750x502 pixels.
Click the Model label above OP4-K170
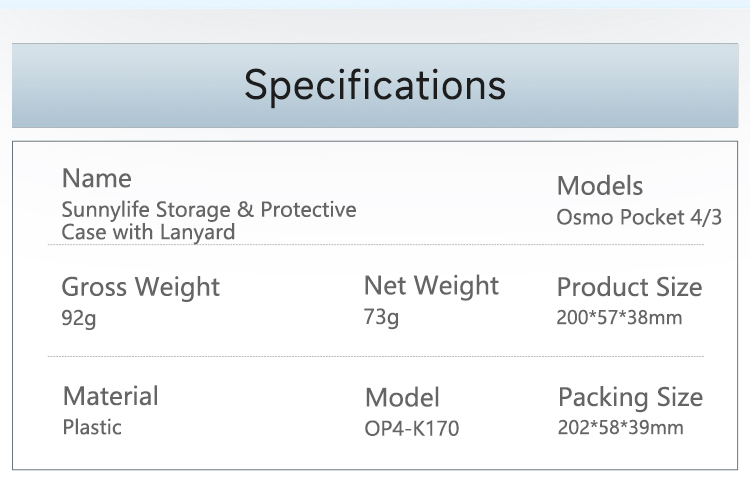[402, 397]
